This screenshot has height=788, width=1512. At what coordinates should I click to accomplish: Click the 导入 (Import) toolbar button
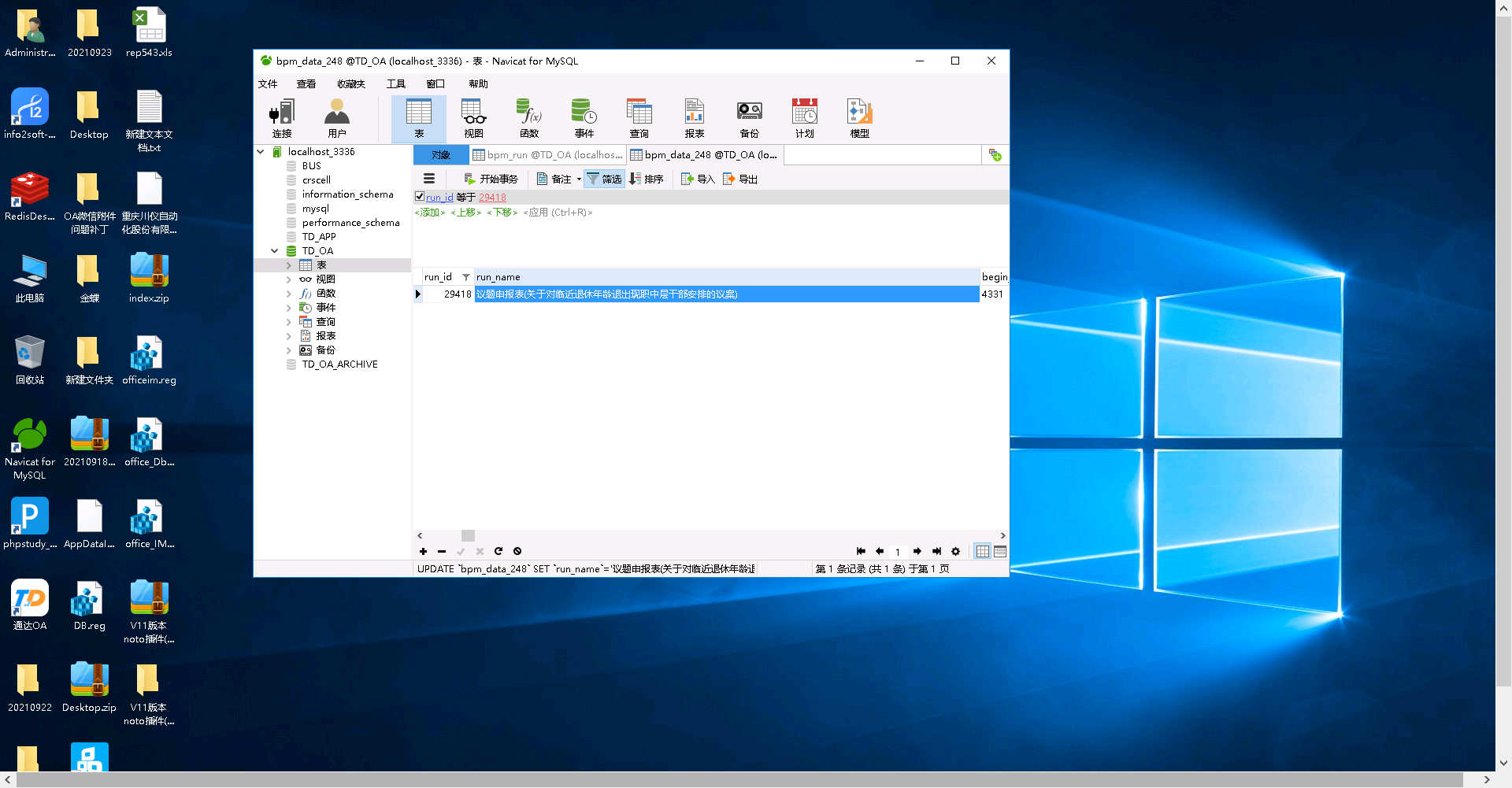(x=698, y=179)
